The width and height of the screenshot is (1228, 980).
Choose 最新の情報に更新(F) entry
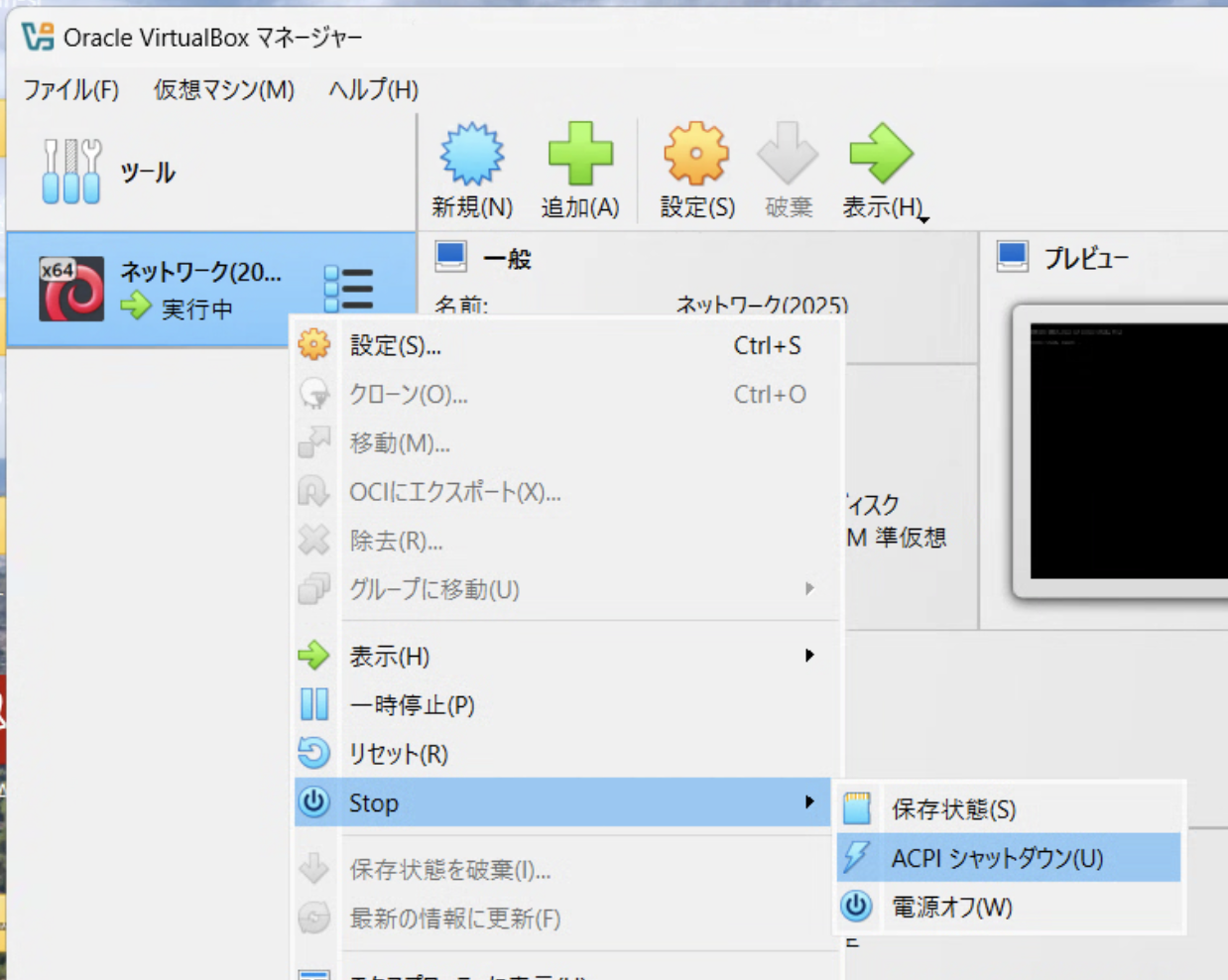(568, 918)
